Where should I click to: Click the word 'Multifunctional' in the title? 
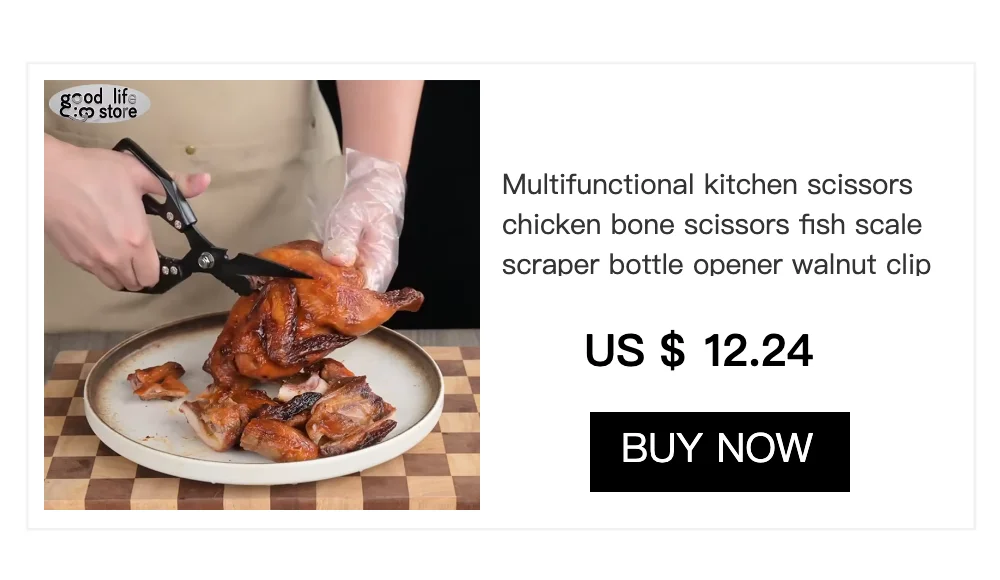click(x=598, y=184)
